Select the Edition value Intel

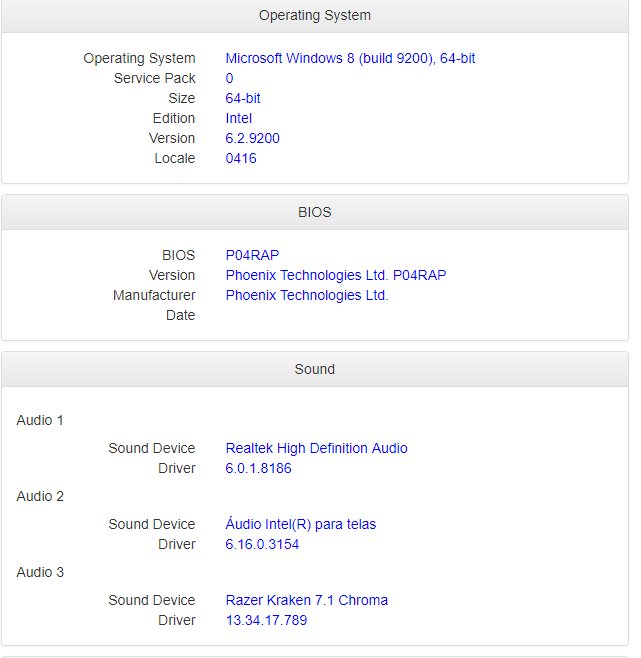pyautogui.click(x=239, y=118)
